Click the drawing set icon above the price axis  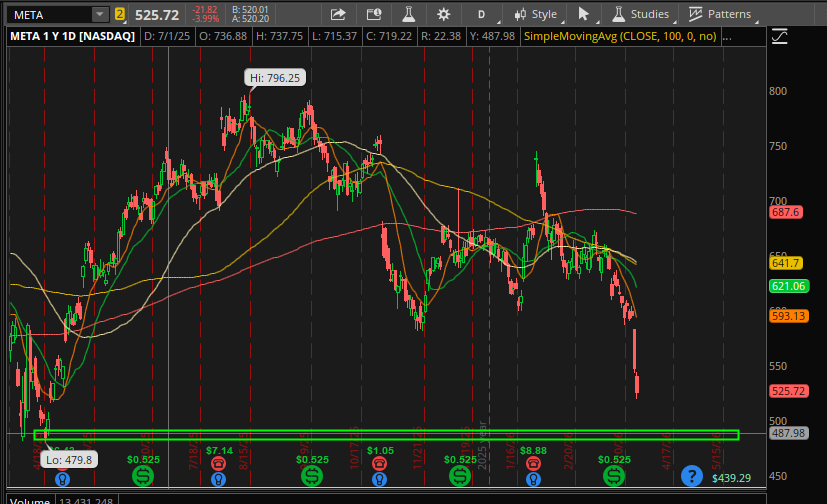(780, 36)
